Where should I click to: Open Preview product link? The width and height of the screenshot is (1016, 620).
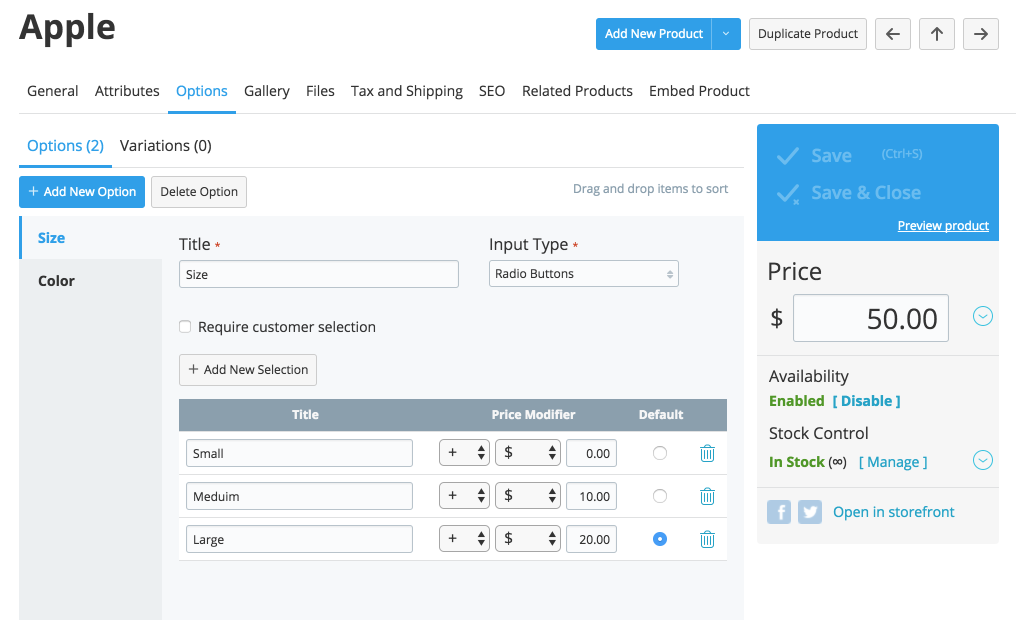point(943,225)
